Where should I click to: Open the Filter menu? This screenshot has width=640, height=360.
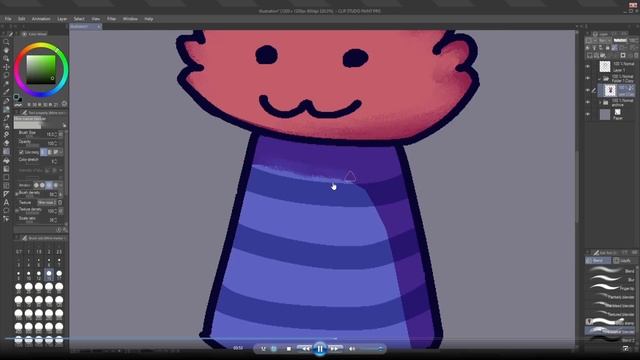coord(111,19)
